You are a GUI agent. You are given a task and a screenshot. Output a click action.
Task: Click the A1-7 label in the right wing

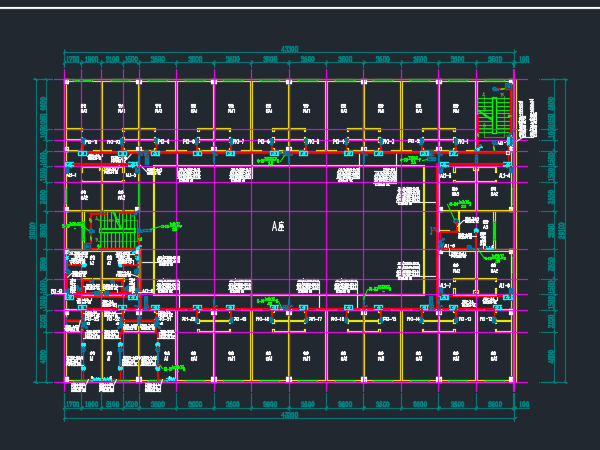point(446,285)
